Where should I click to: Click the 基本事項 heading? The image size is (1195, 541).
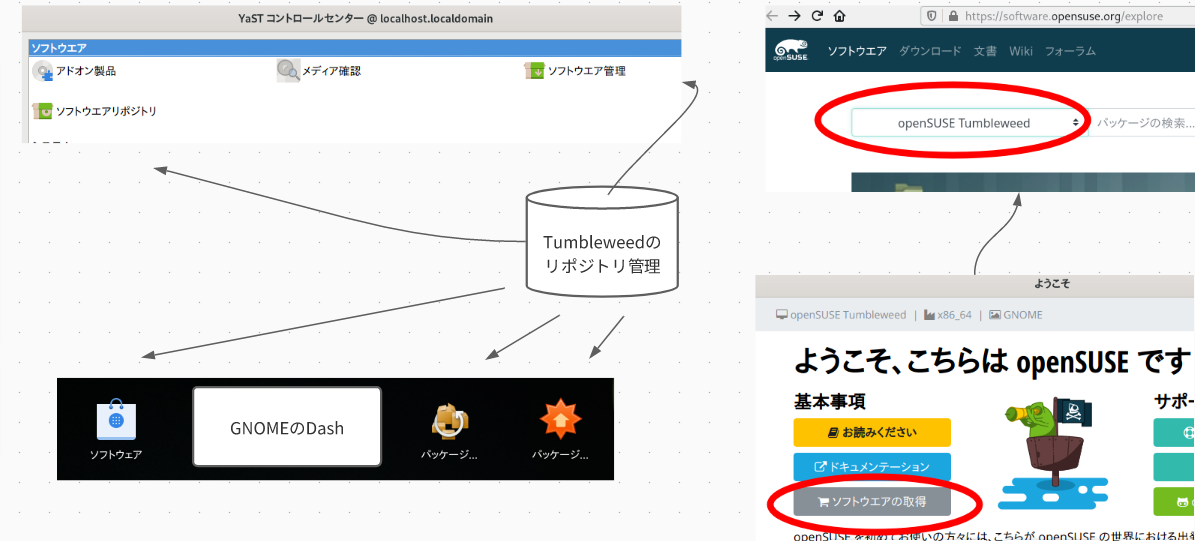(829, 401)
